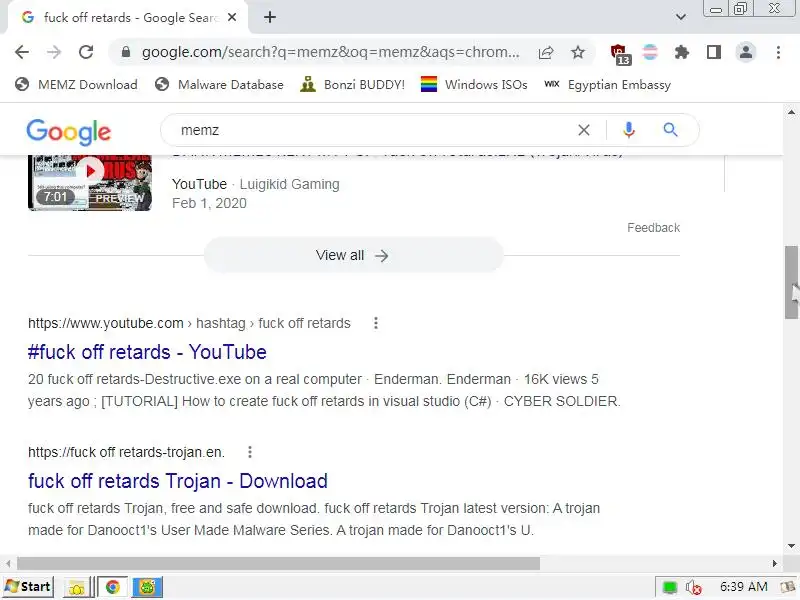This screenshot has width=800, height=600.
Task: Open the 'Trojan - Download' result link
Action: (178, 481)
